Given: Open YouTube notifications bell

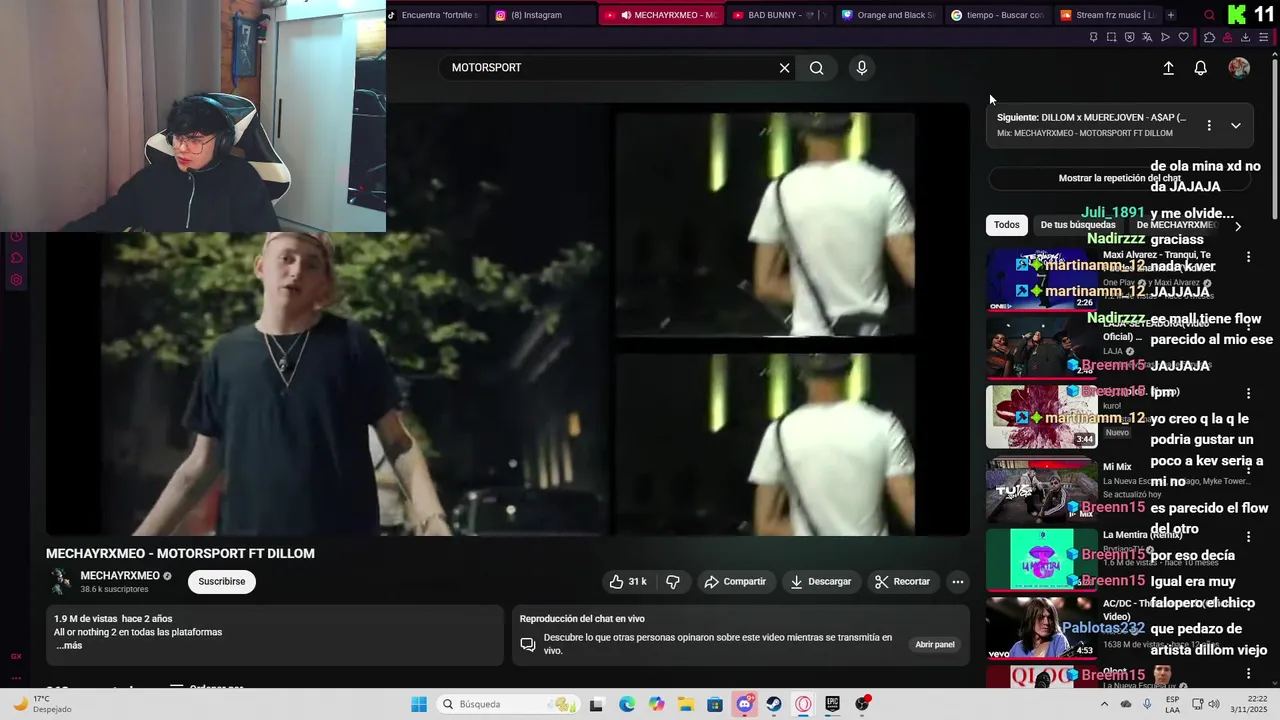Looking at the screenshot, I should tap(1200, 68).
